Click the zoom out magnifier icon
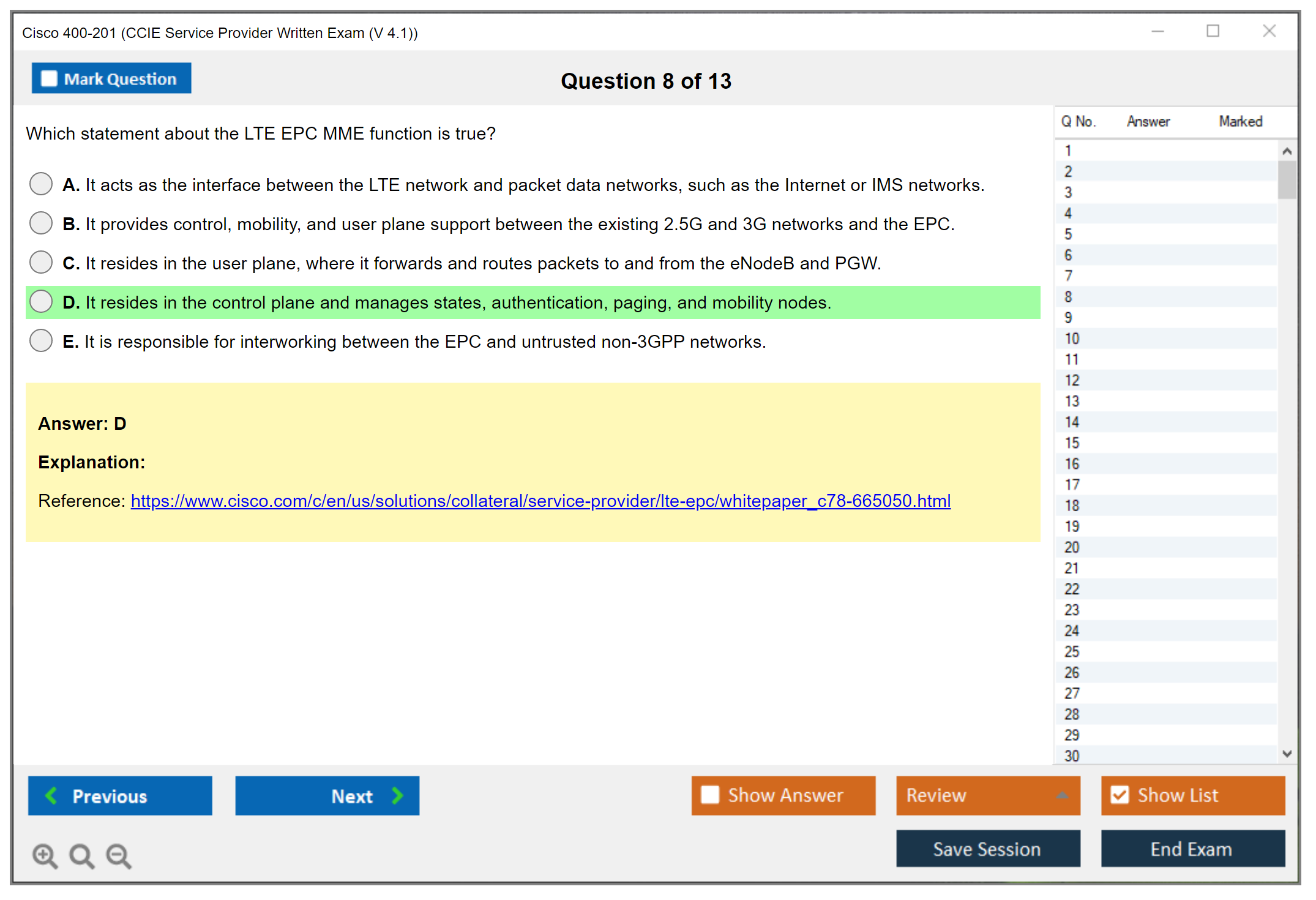This screenshot has height=900, width=1316. click(118, 855)
